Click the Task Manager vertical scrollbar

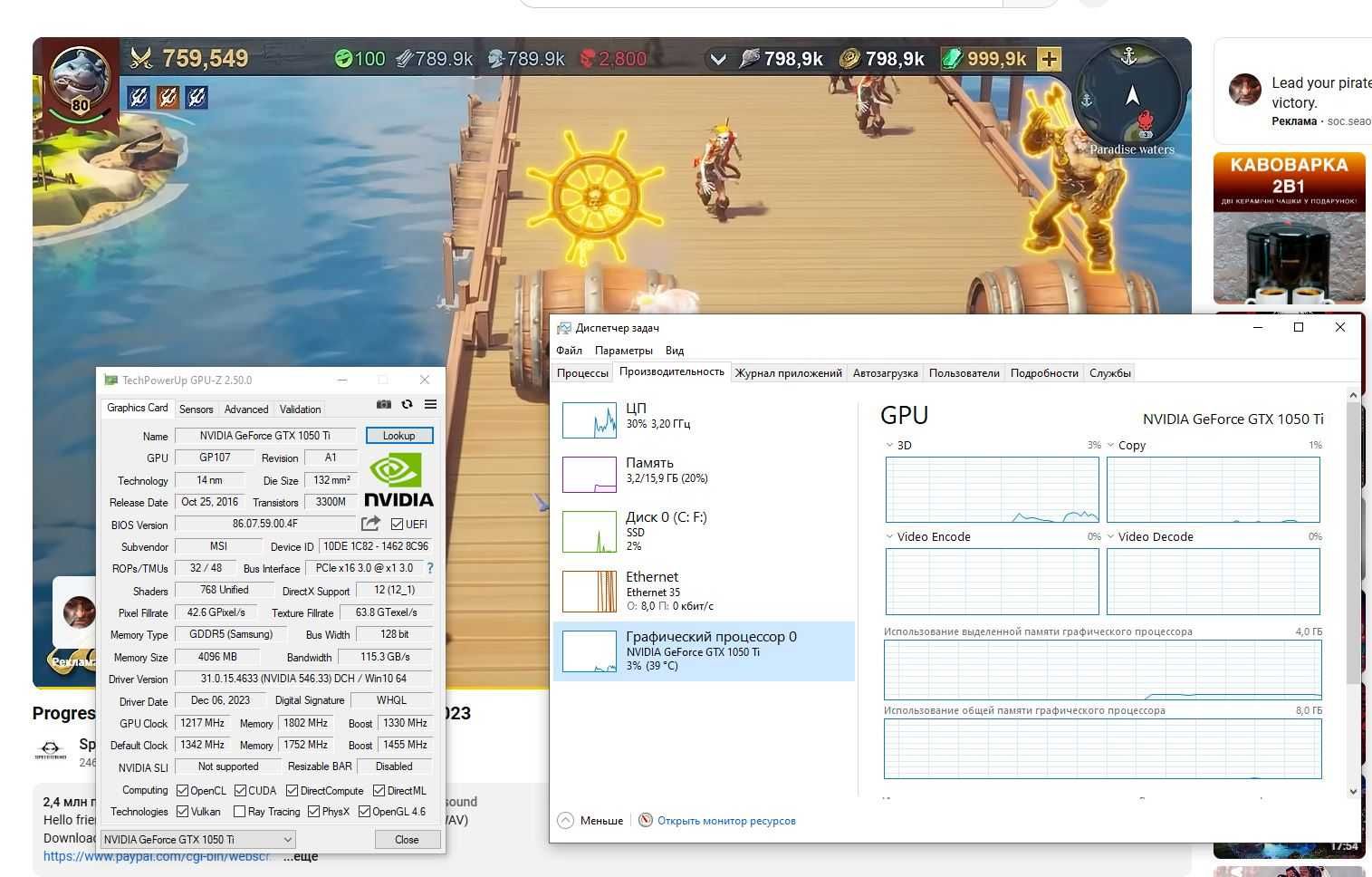pos(1353,593)
